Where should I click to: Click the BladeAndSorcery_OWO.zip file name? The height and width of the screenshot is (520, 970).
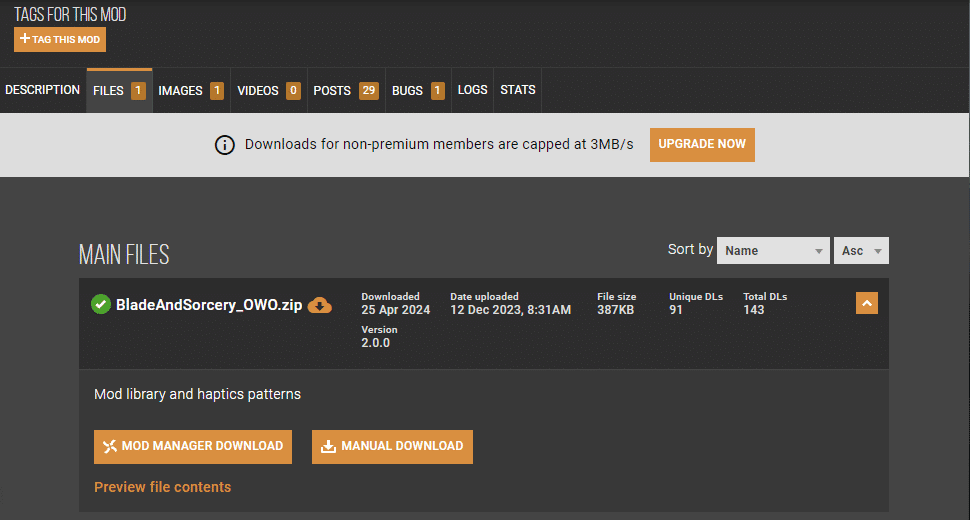(209, 305)
